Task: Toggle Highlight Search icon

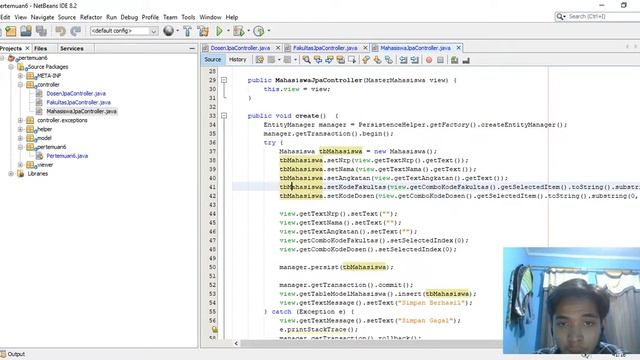Action: (x=340, y=60)
